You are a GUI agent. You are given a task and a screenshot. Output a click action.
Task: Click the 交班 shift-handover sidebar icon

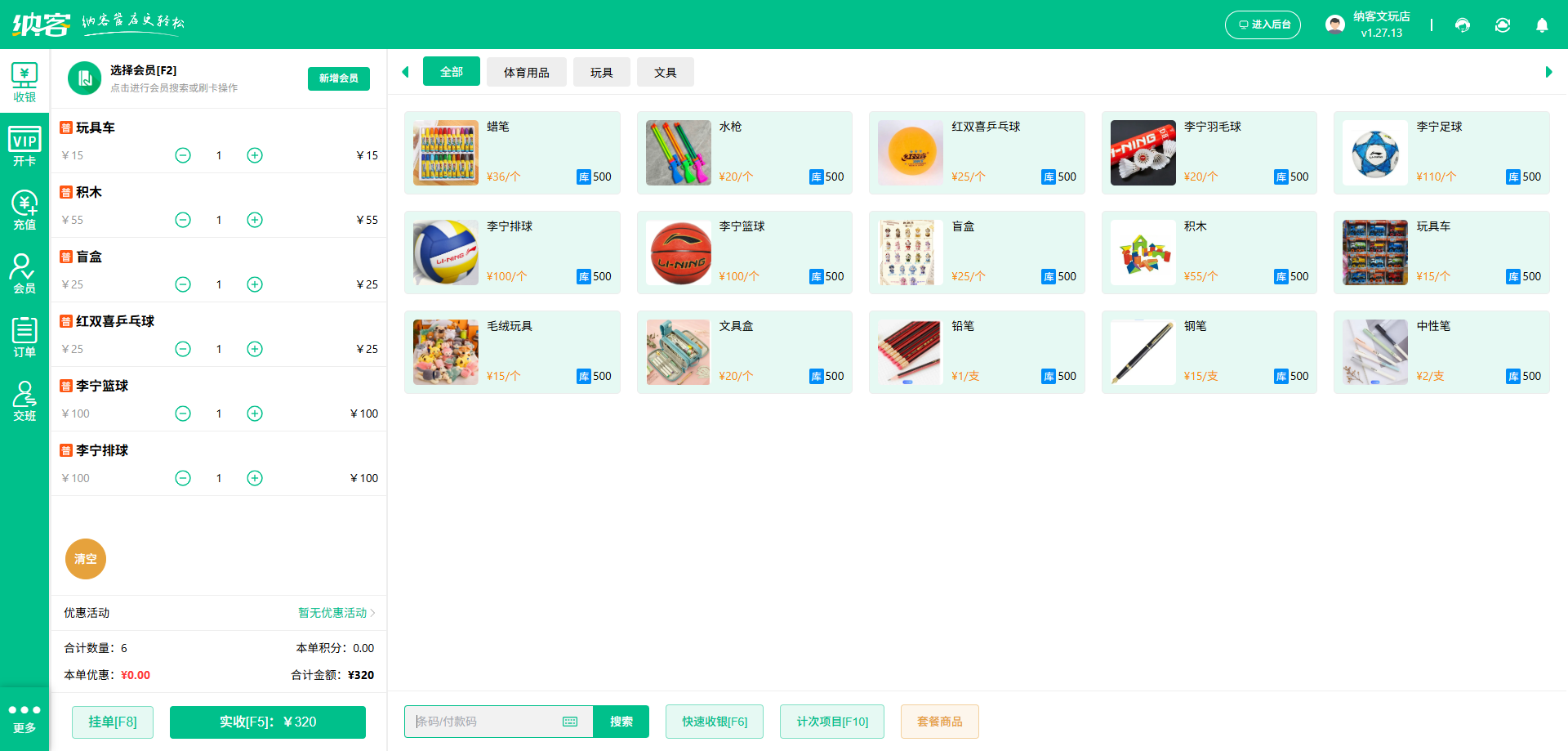[24, 400]
